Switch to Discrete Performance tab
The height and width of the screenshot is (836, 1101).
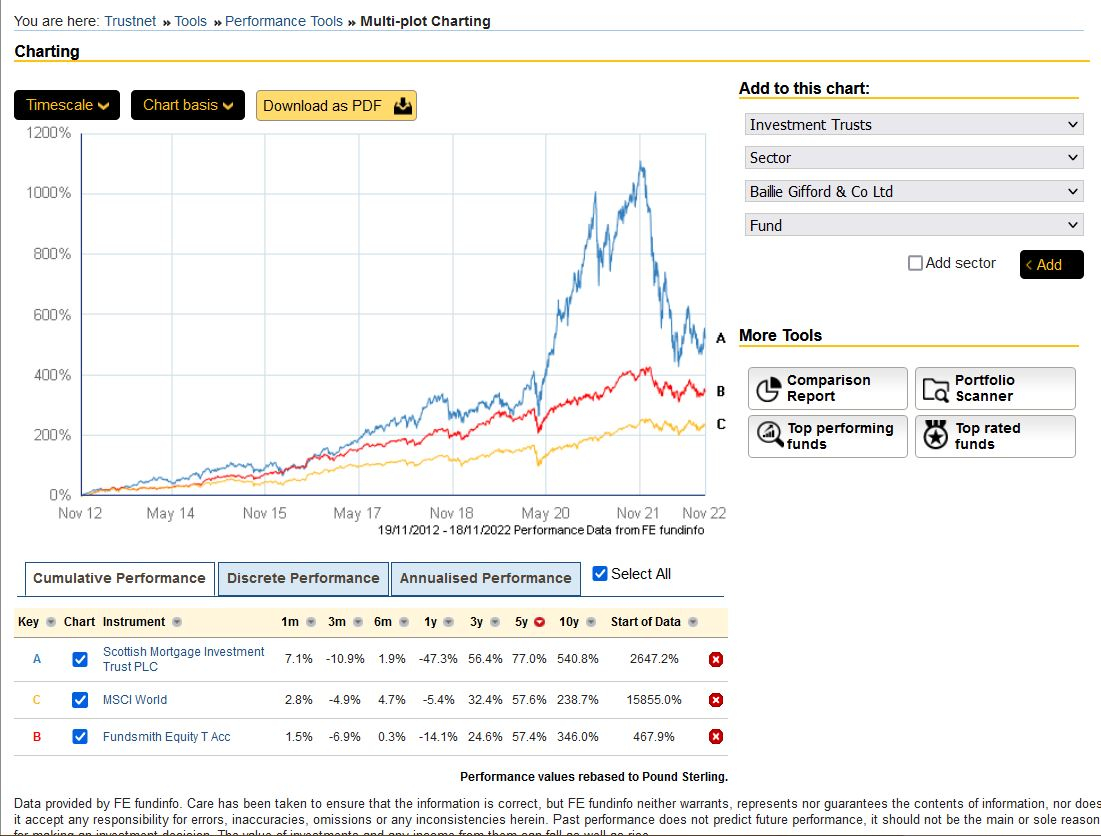[303, 578]
